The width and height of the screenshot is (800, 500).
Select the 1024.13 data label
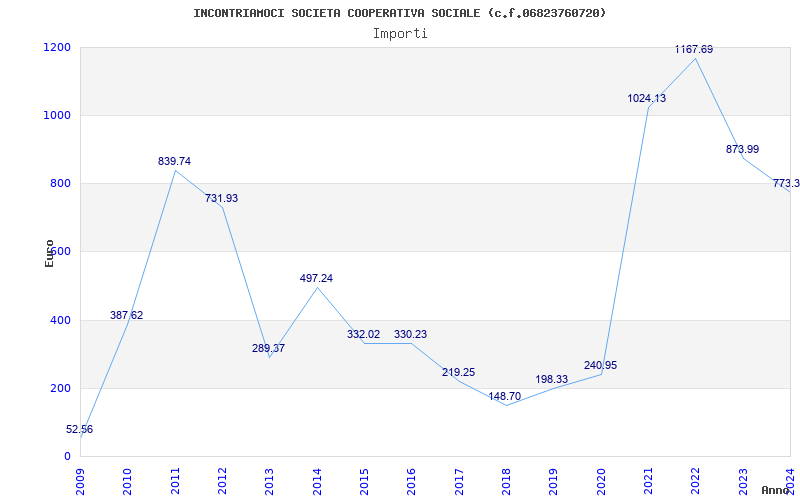pyautogui.click(x=646, y=98)
